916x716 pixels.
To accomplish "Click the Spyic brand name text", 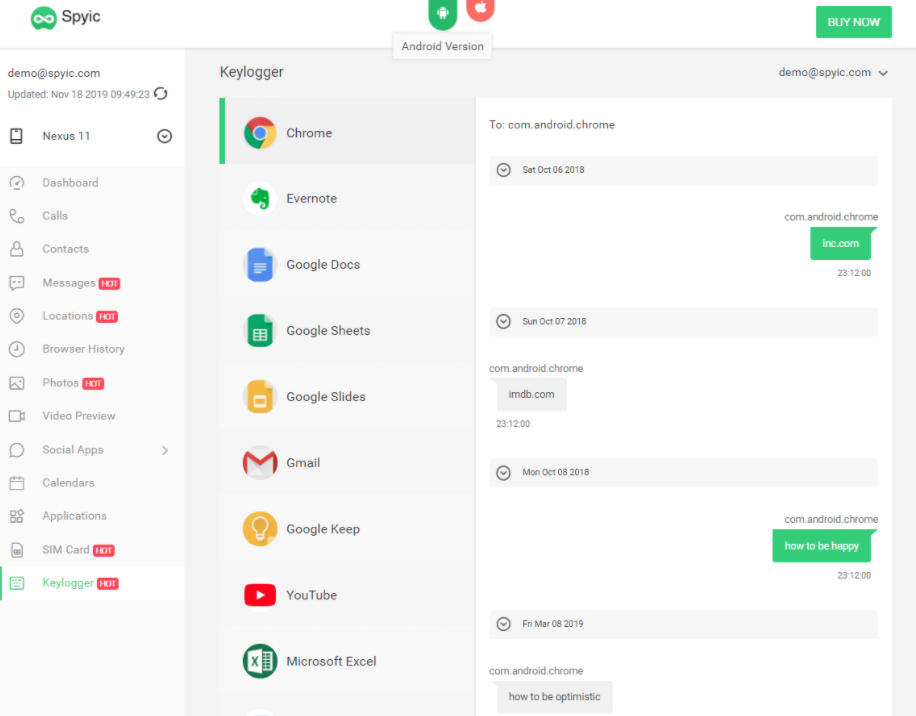I will click(81, 16).
